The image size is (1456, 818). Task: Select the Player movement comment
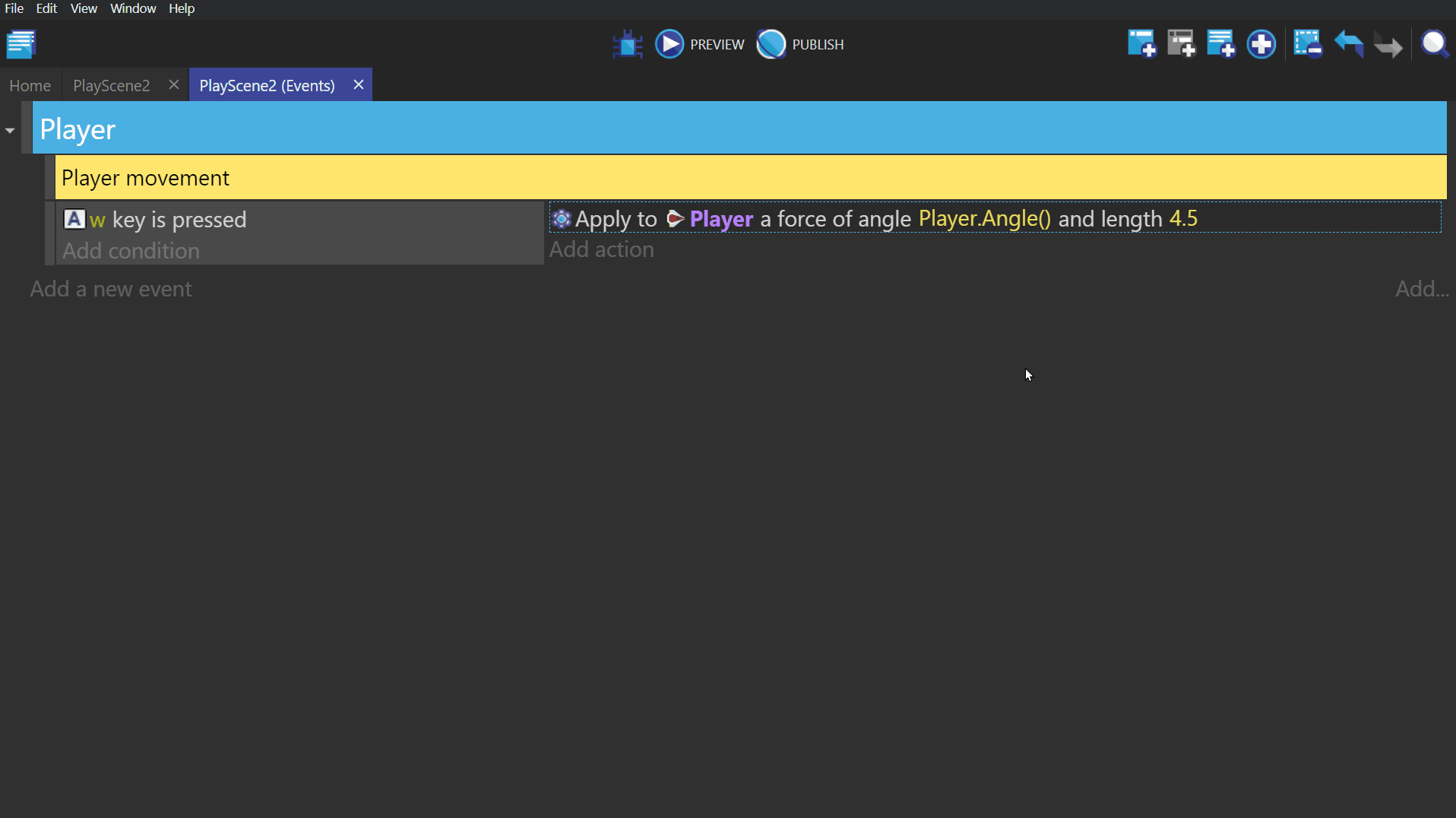point(144,178)
